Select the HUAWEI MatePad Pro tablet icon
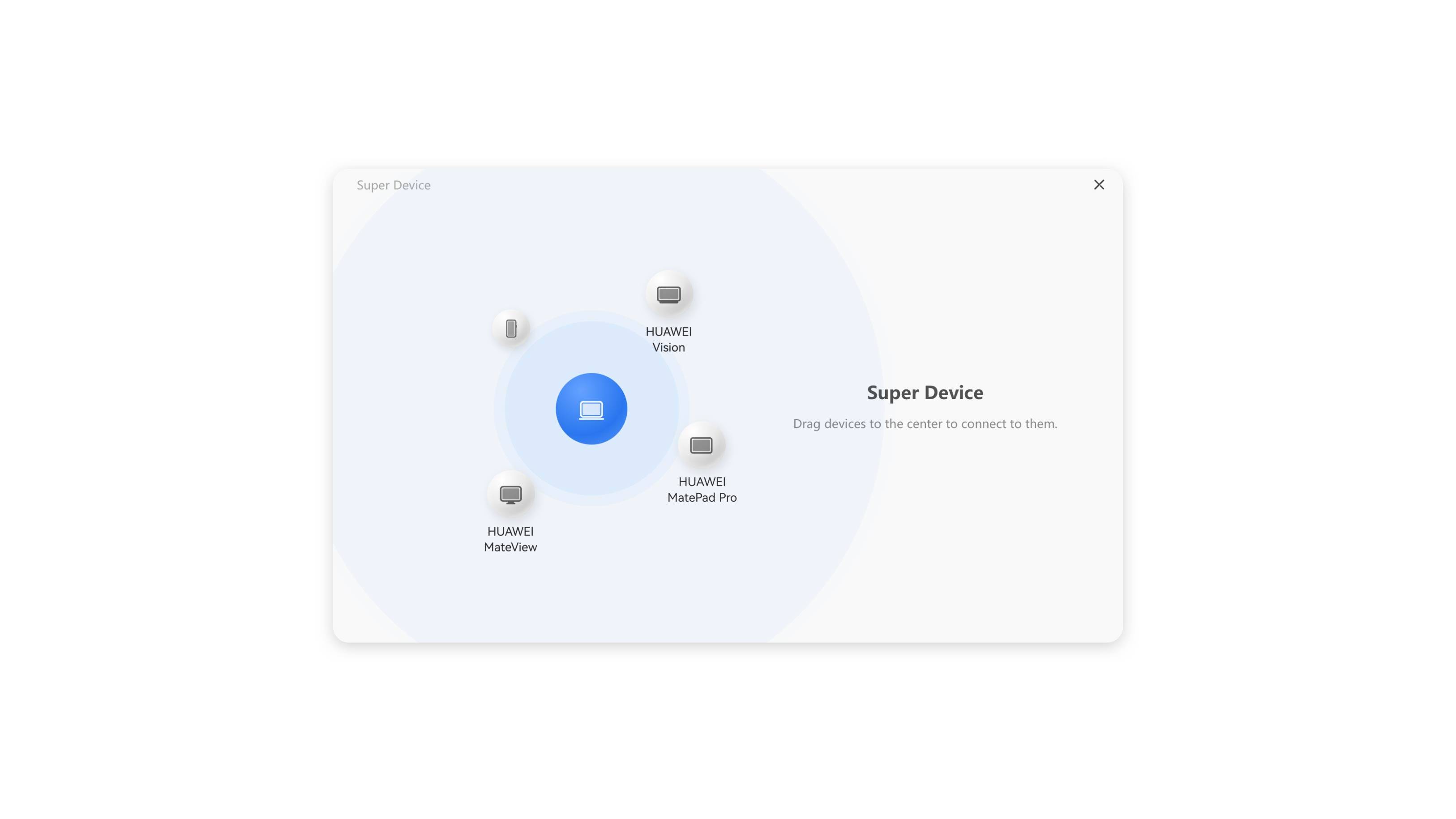The width and height of the screenshot is (1456, 819). [x=701, y=445]
